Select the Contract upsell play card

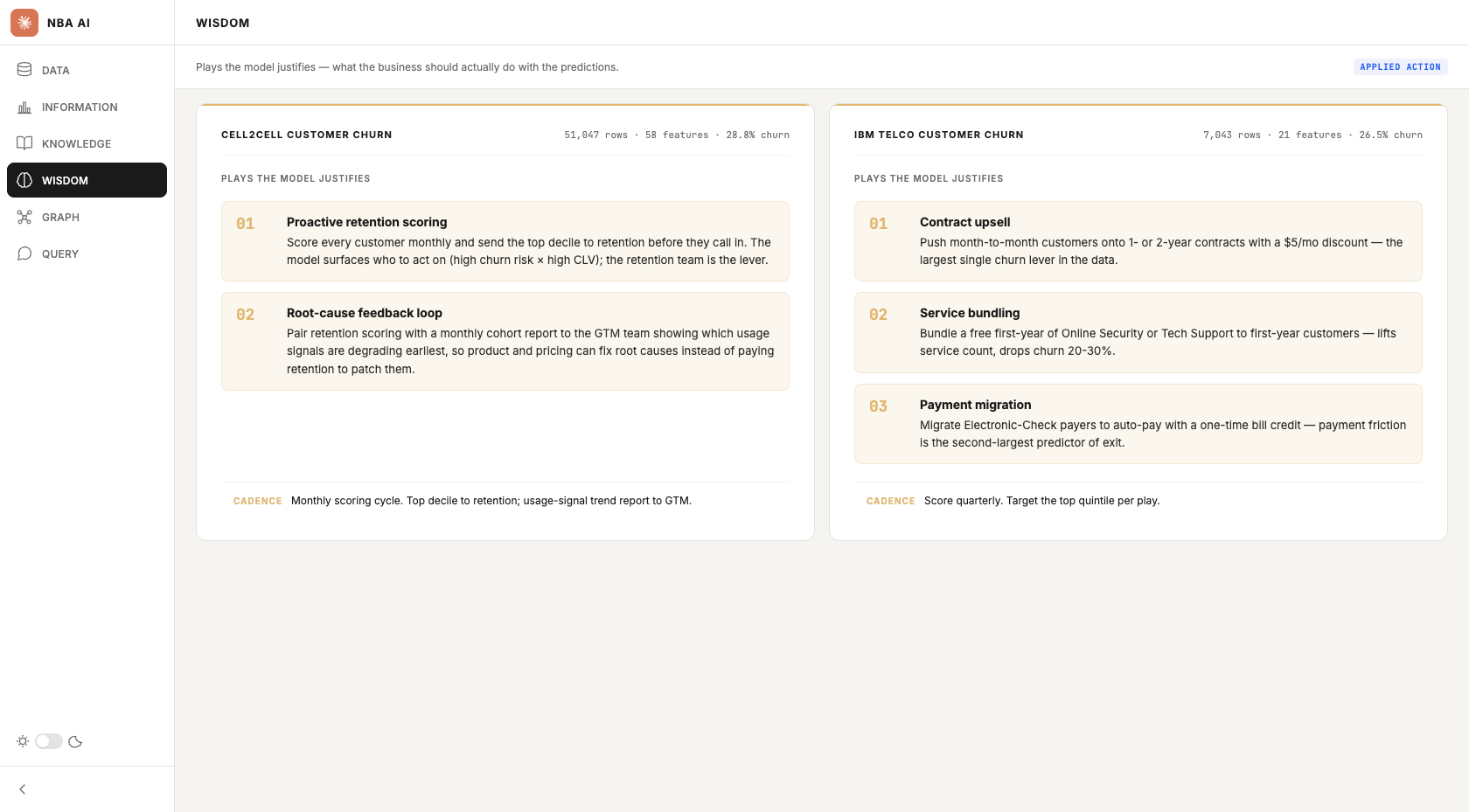[x=1138, y=241]
